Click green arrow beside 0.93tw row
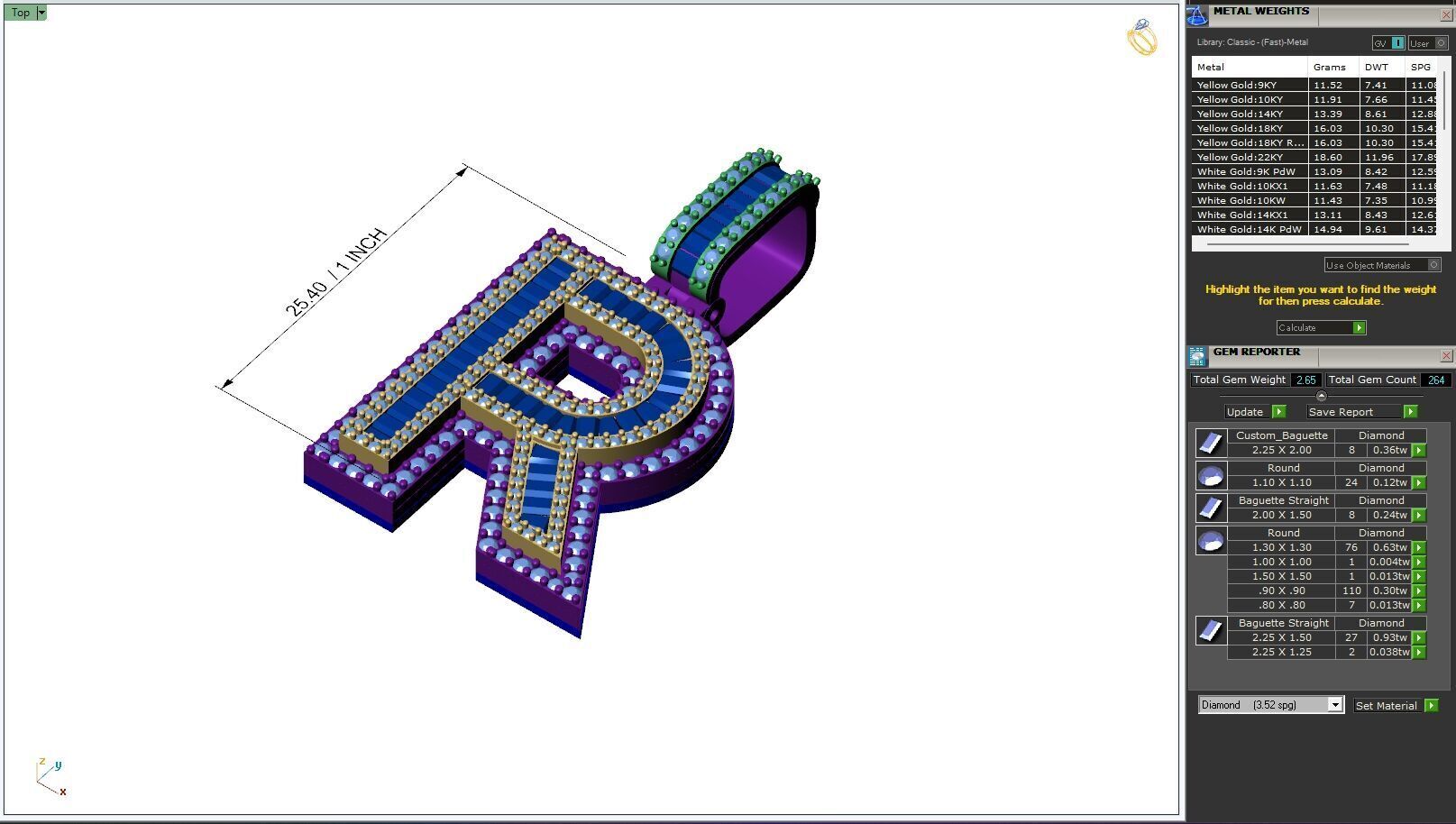This screenshot has width=1456, height=824. 1419,637
